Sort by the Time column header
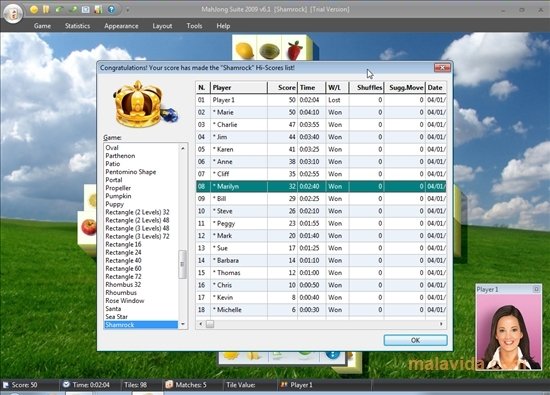The height and width of the screenshot is (395, 550). [x=311, y=88]
